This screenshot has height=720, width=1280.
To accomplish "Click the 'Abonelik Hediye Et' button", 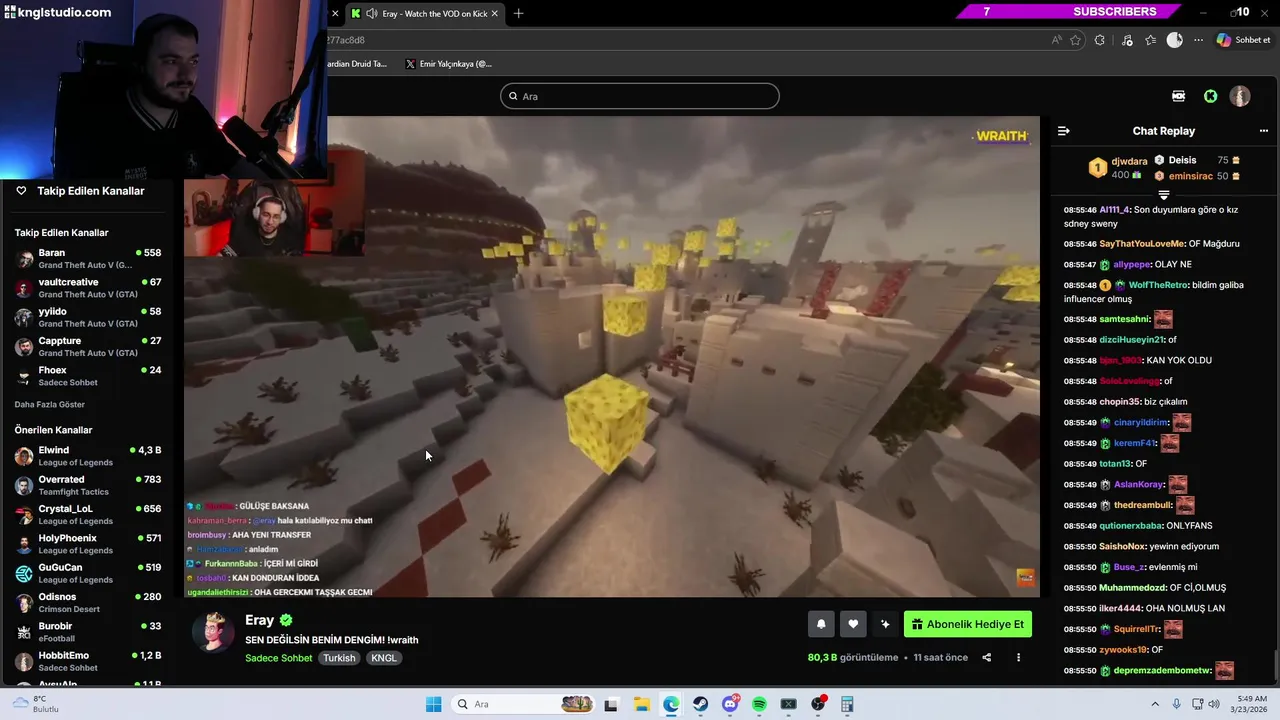I will tap(967, 624).
